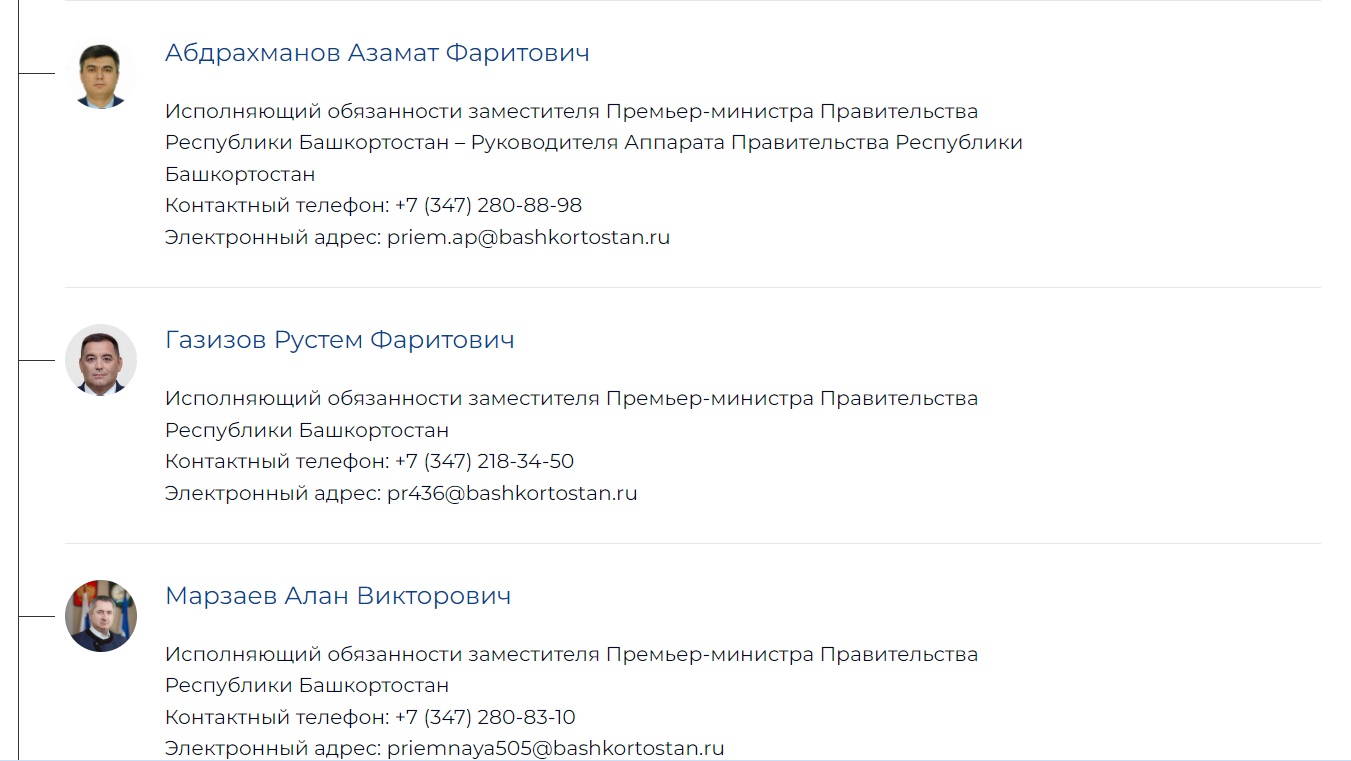Click the tree connector line beside Газизов's photo
This screenshot has height=761, width=1351.
(x=36, y=360)
